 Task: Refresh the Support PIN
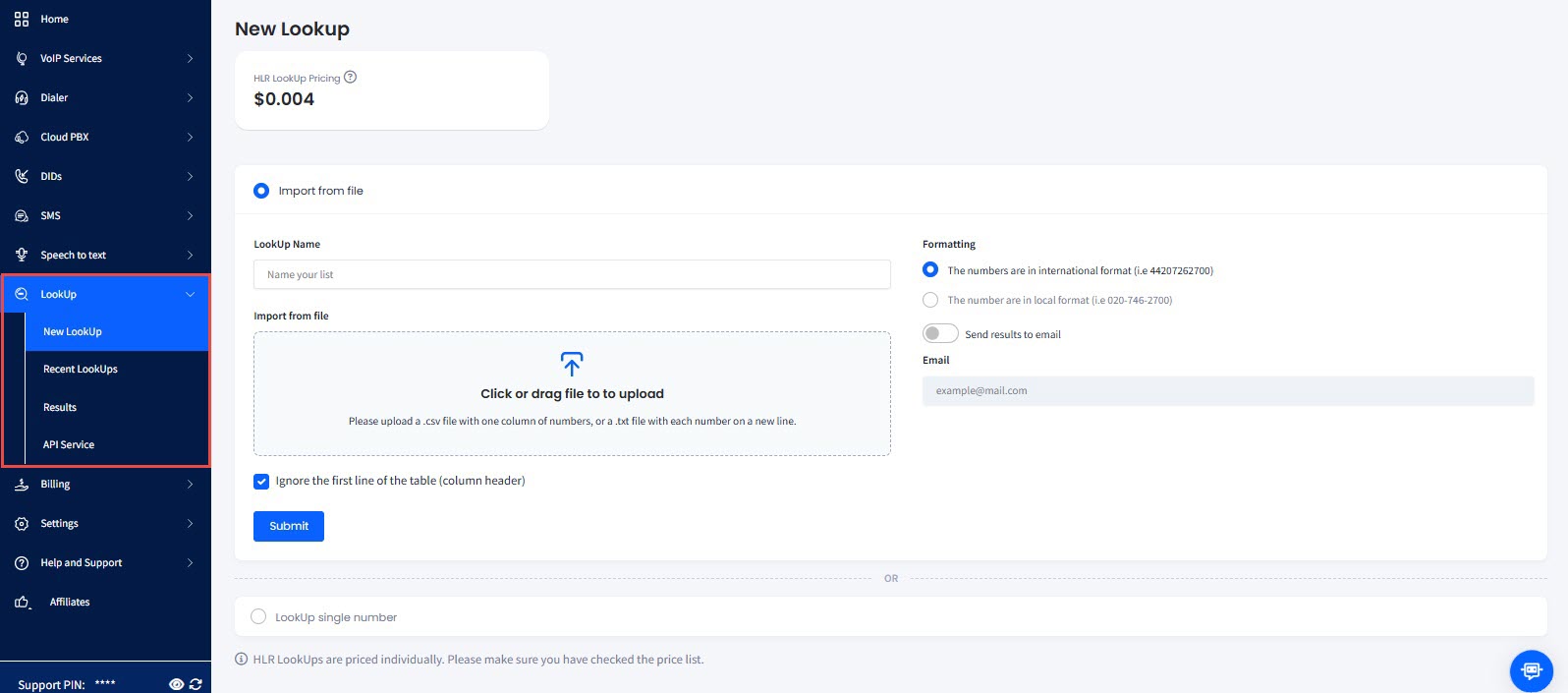[x=196, y=684]
